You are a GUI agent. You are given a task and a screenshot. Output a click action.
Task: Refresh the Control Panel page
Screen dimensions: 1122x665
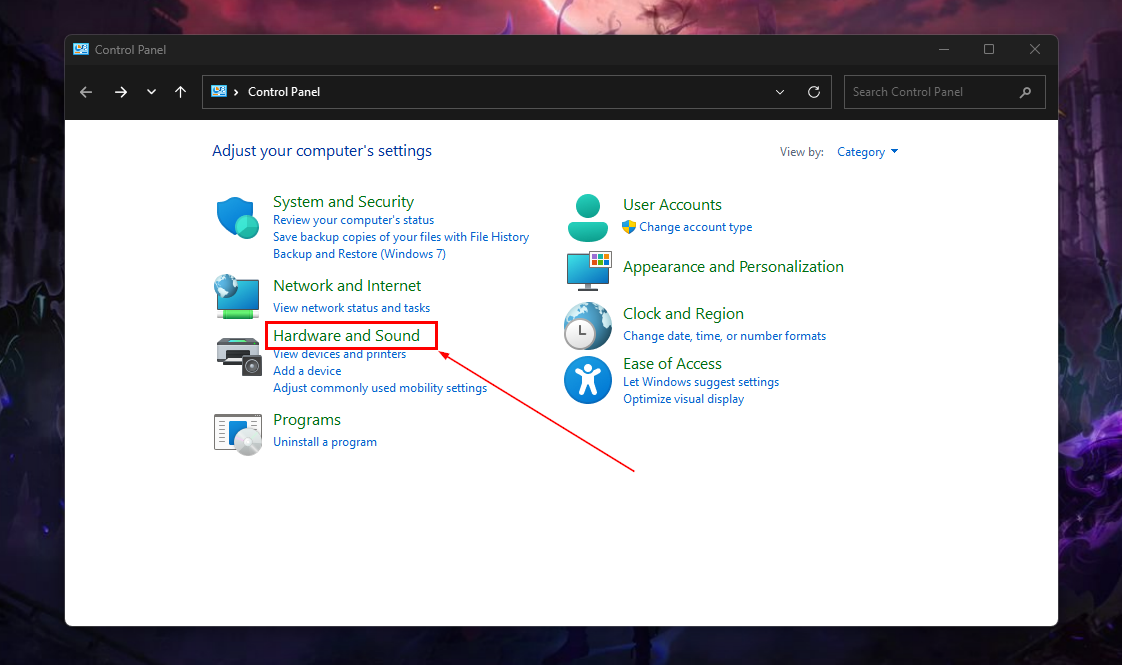pos(813,91)
